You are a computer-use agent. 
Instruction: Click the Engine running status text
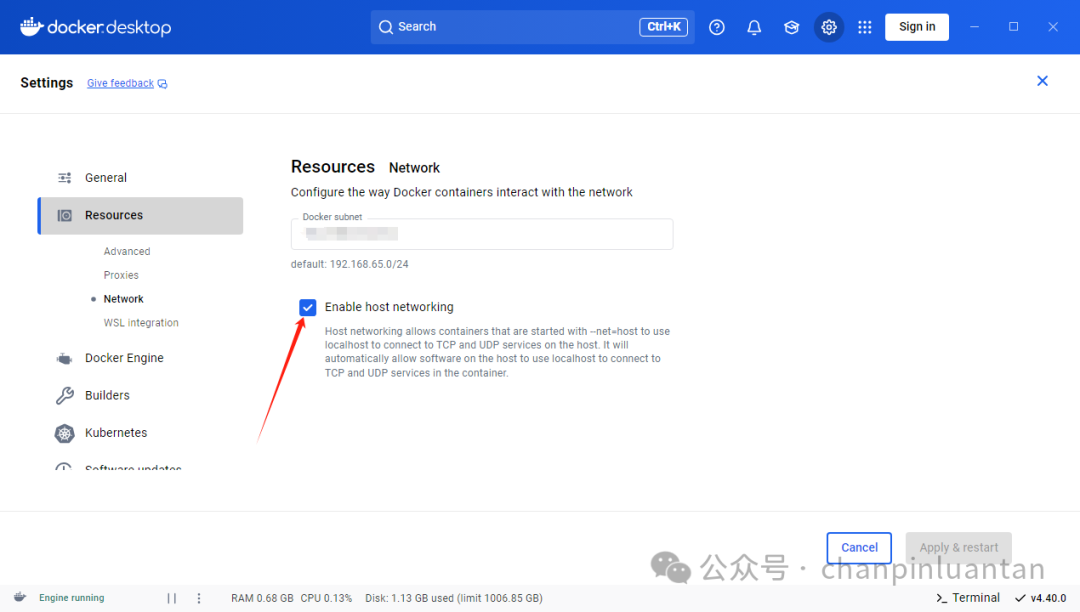(72, 598)
